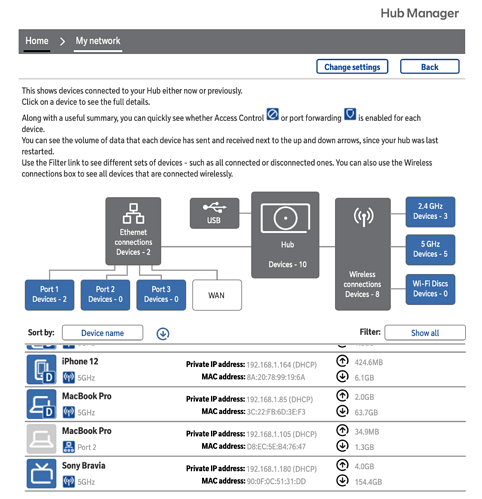Click download arrow next to 63.7GB
482x499 pixels.
pos(342,411)
